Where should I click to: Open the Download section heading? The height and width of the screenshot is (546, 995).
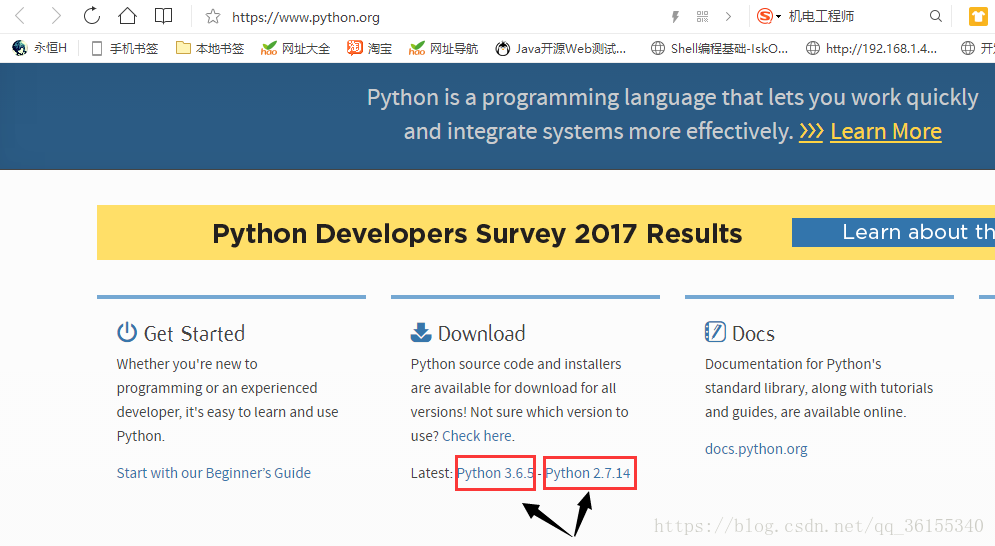pyautogui.click(x=482, y=333)
